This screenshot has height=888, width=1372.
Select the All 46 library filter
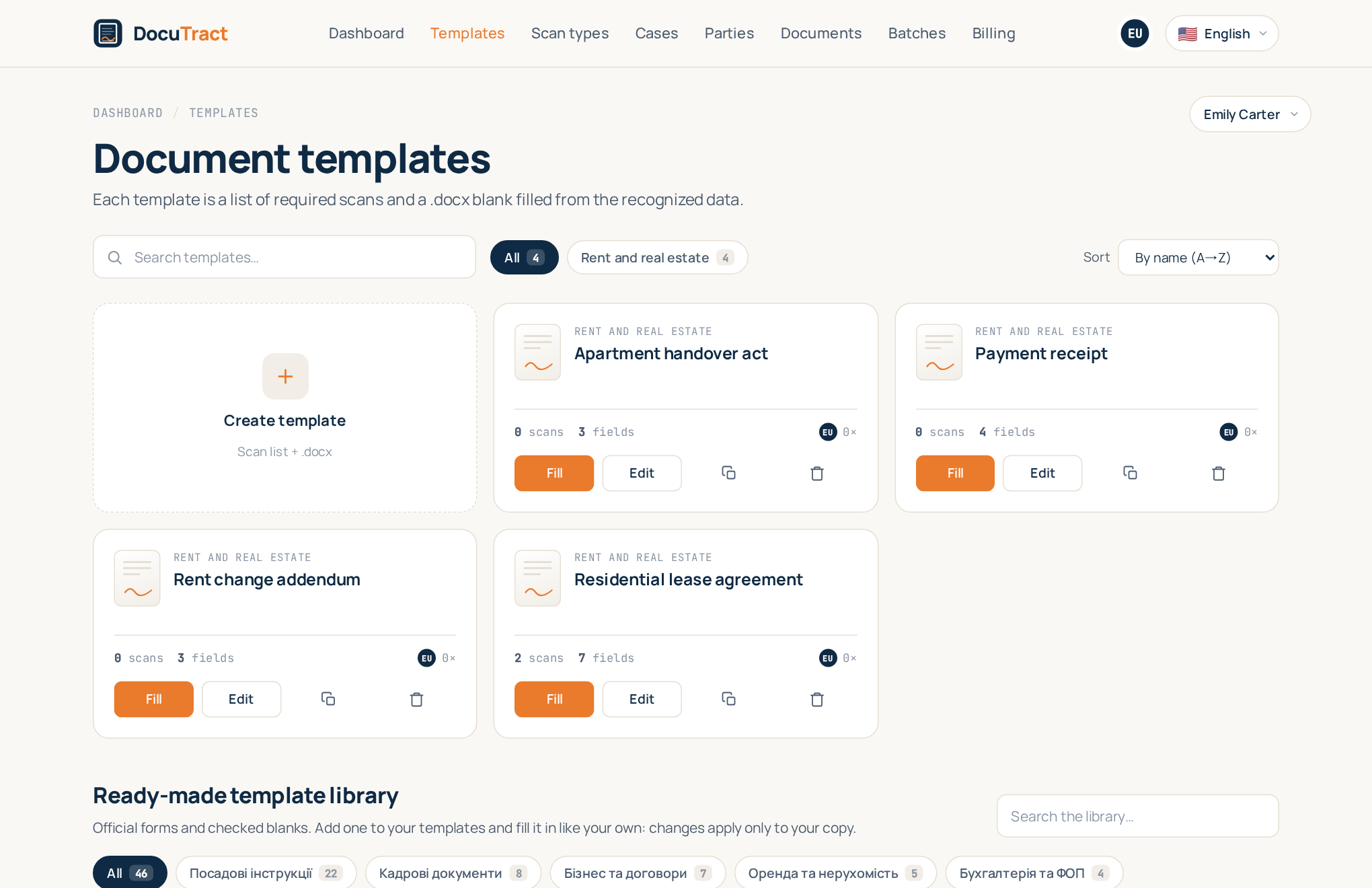(130, 873)
